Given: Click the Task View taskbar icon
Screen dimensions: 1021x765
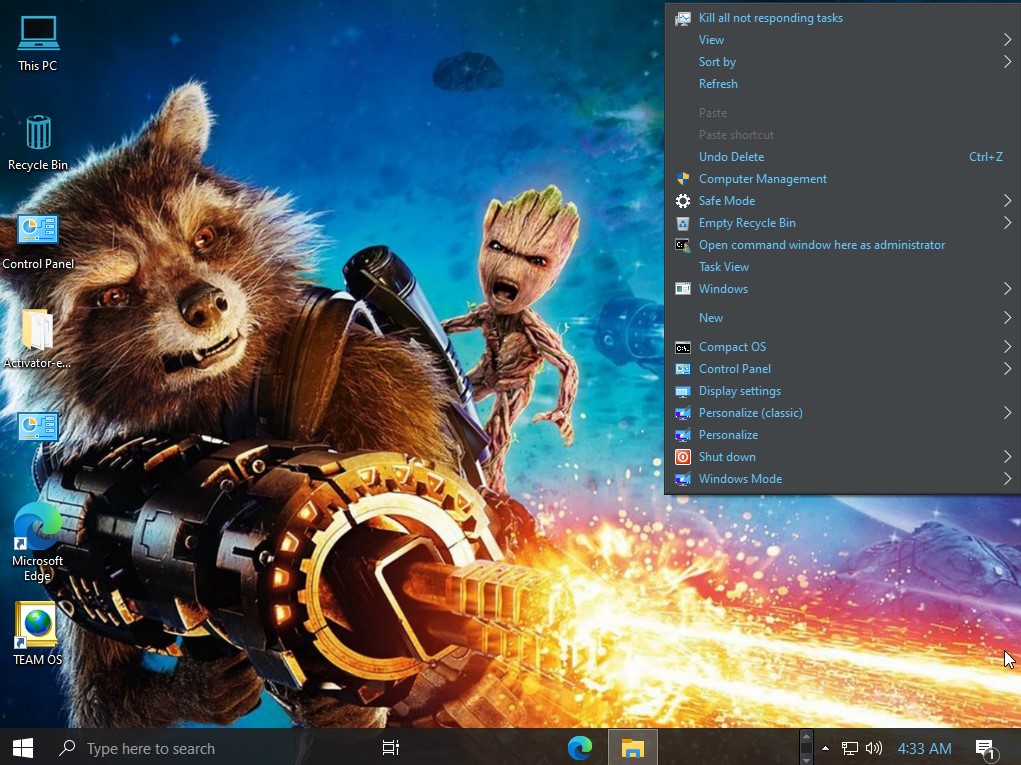Looking at the screenshot, I should (390, 748).
